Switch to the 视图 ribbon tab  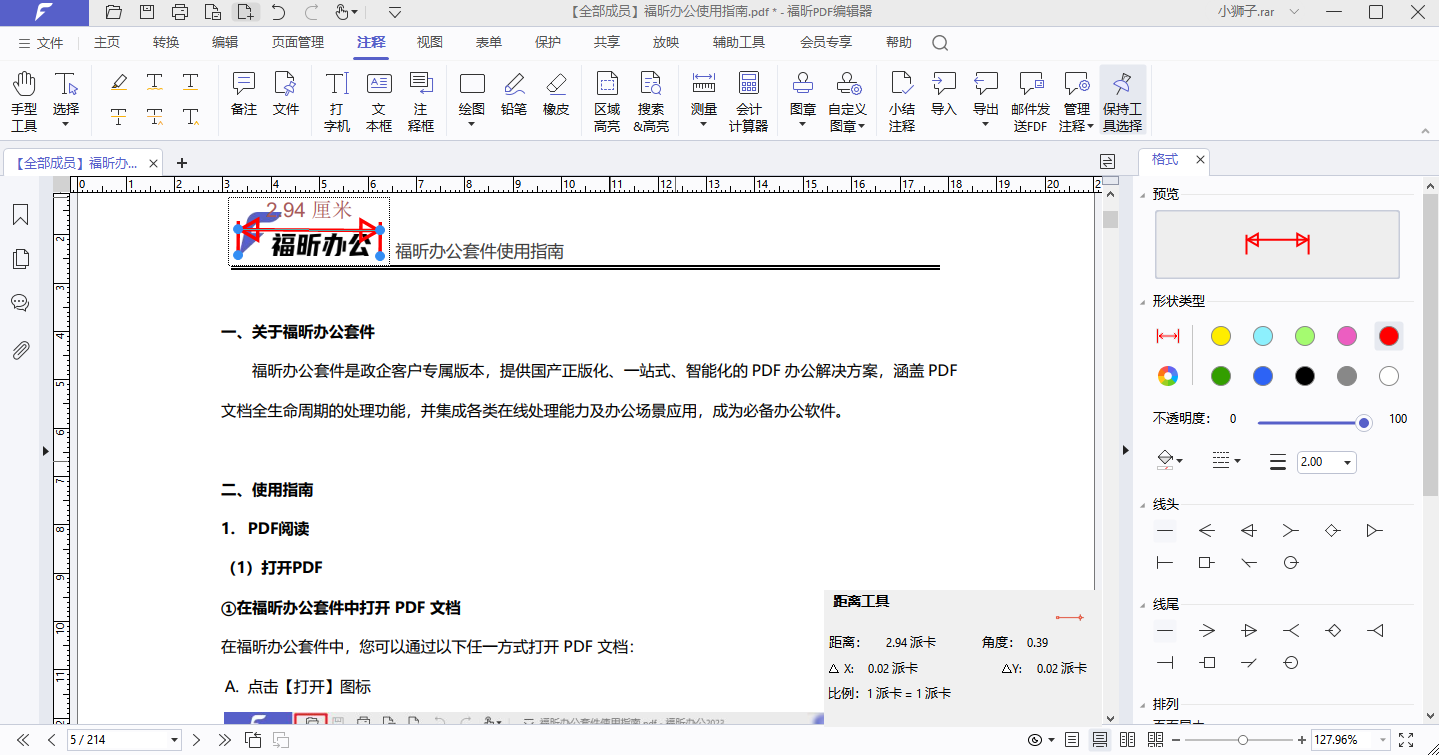tap(429, 42)
